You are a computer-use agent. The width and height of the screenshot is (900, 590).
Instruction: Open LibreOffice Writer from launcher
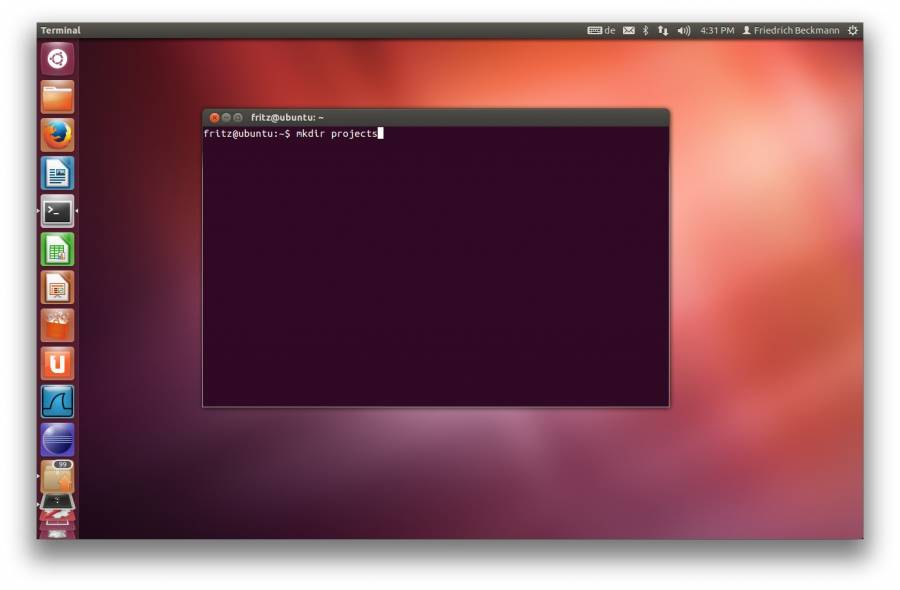point(57,173)
